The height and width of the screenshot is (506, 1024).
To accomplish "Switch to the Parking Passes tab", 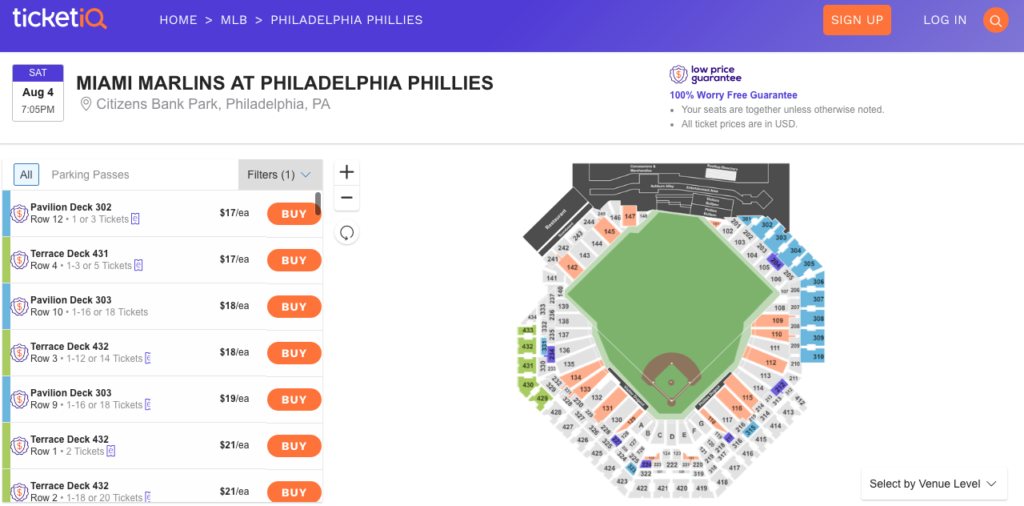I will coord(90,175).
